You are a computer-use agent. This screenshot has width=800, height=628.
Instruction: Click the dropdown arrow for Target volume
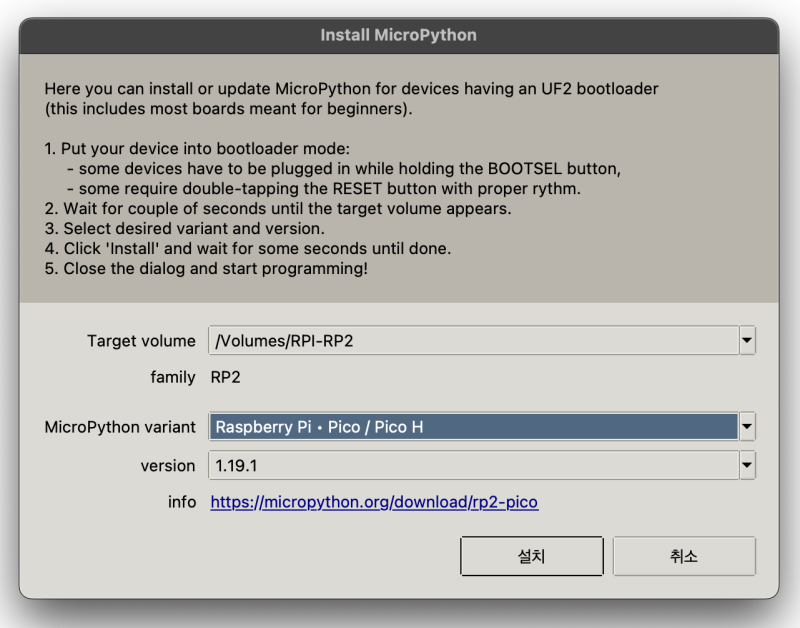tap(747, 341)
